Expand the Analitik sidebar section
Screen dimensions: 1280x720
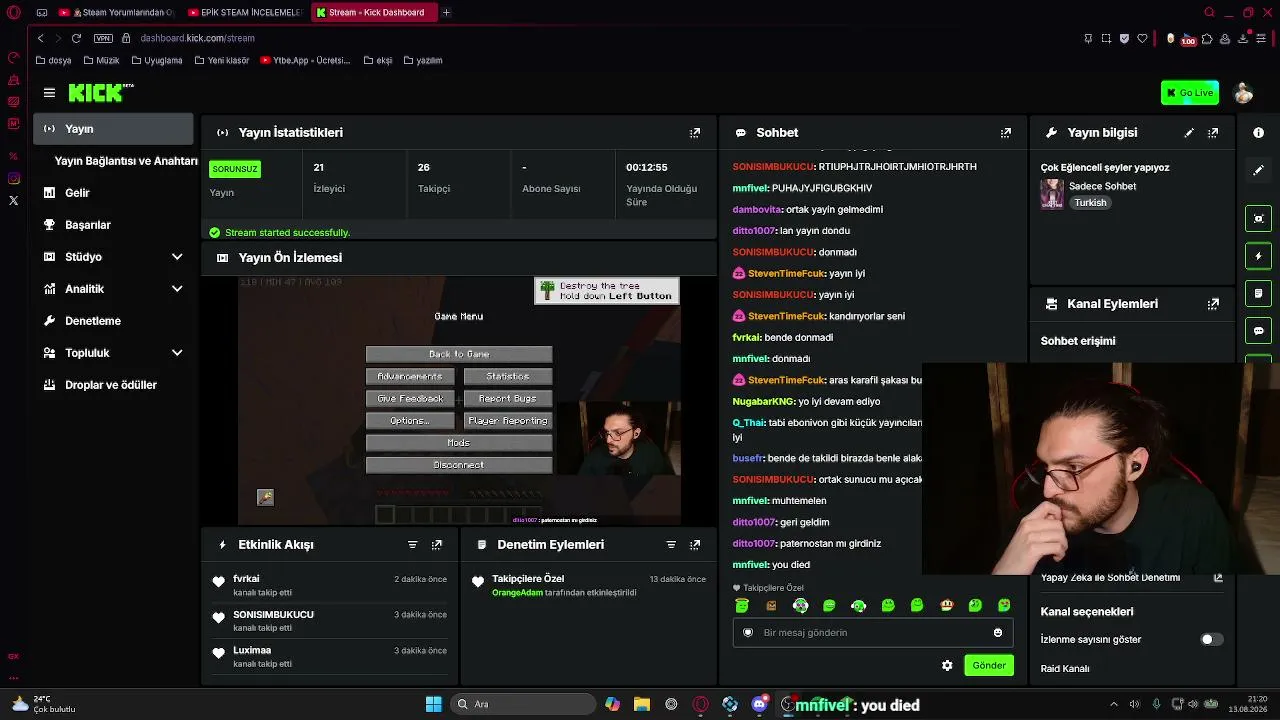(177, 289)
